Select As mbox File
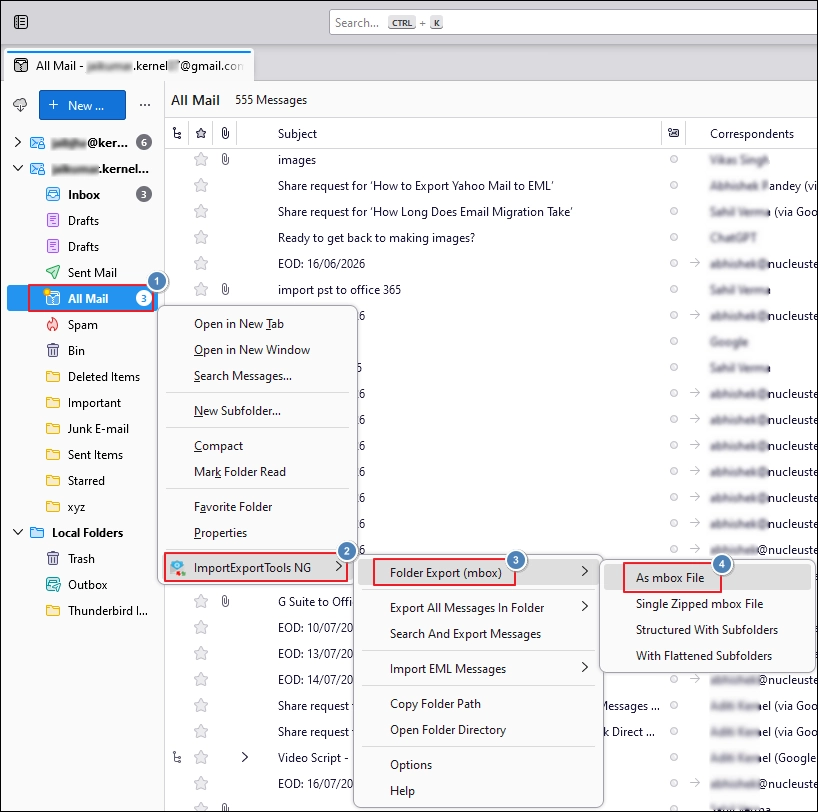Image resolution: width=818 pixels, height=812 pixels. click(670, 578)
